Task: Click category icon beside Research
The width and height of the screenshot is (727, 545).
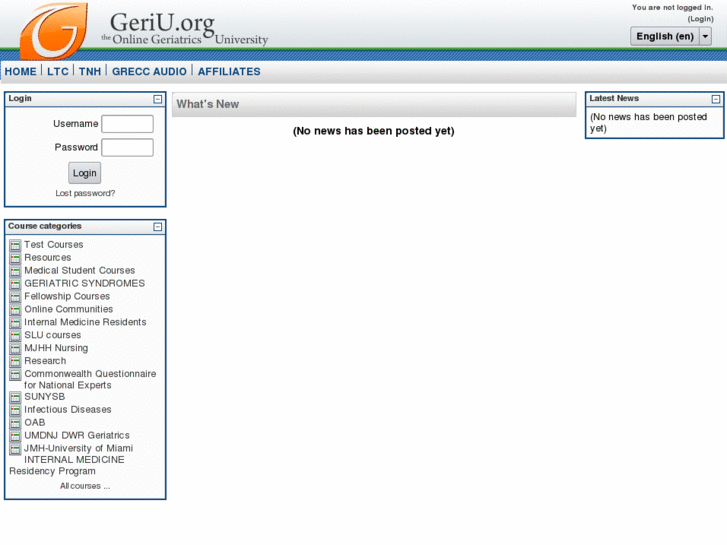Action: pyautogui.click(x=15, y=361)
